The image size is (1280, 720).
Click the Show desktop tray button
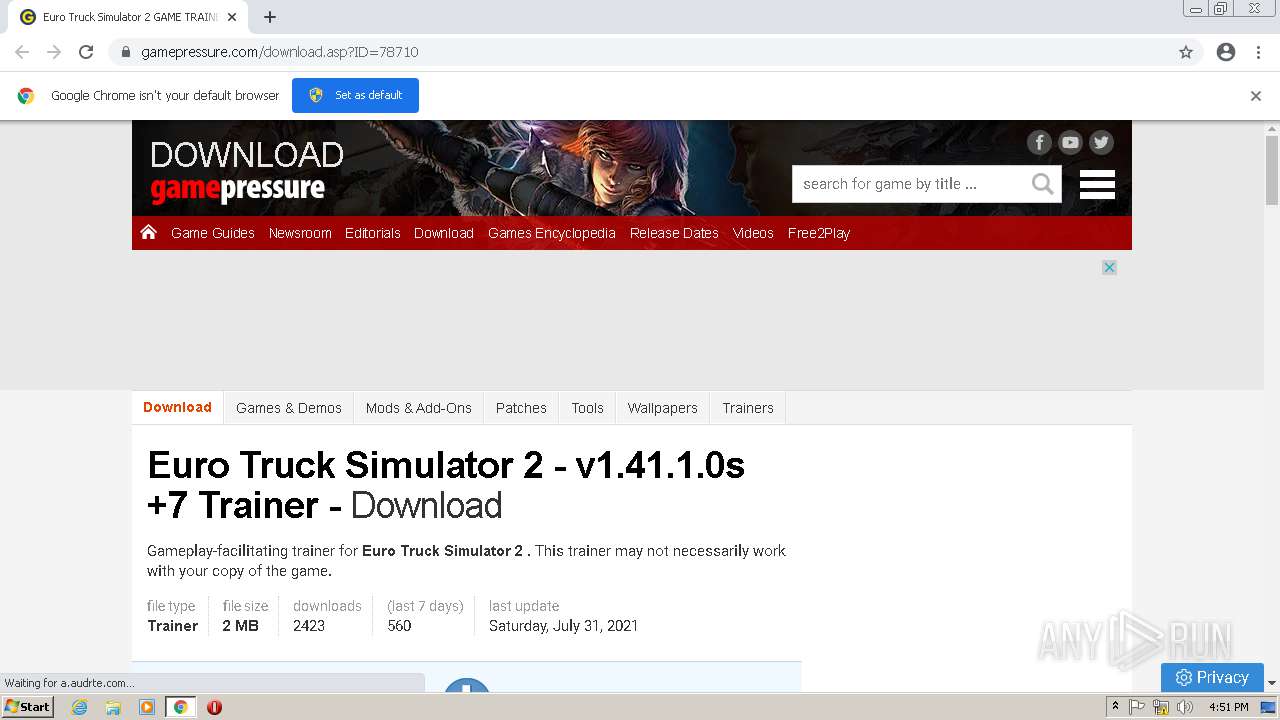pyautogui.click(x=1268, y=707)
